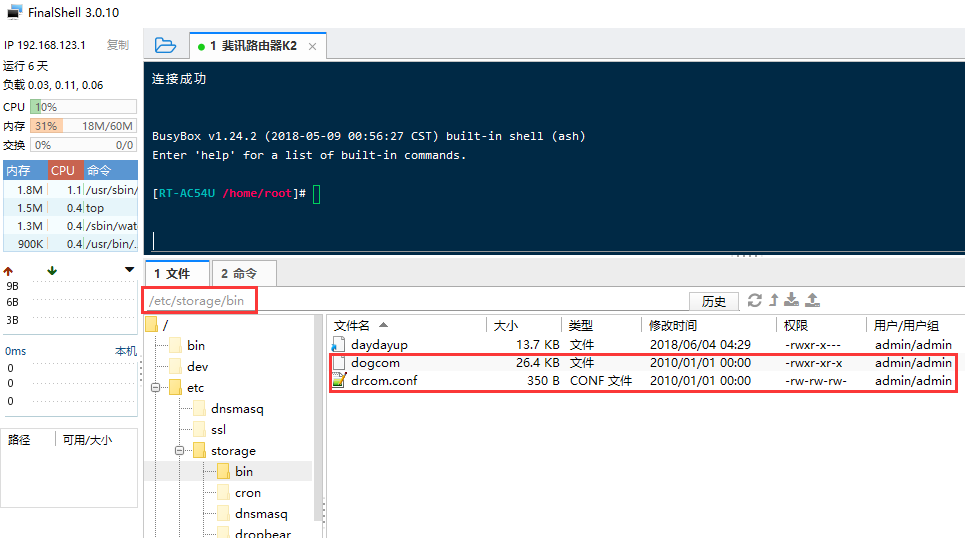Click the dogcom file icon
Screen dimensions: 965x538
[x=338, y=363]
